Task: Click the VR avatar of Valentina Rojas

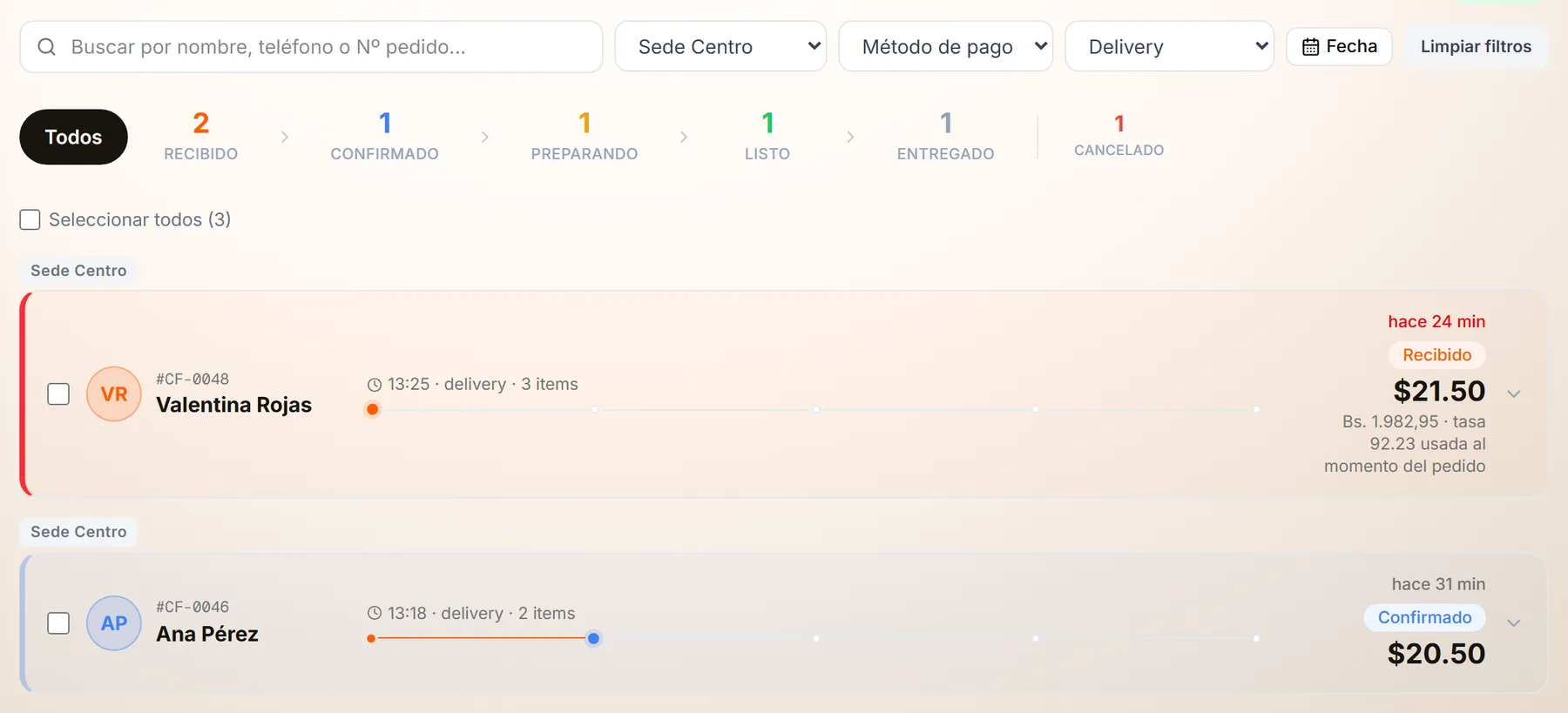Action: pyautogui.click(x=114, y=394)
